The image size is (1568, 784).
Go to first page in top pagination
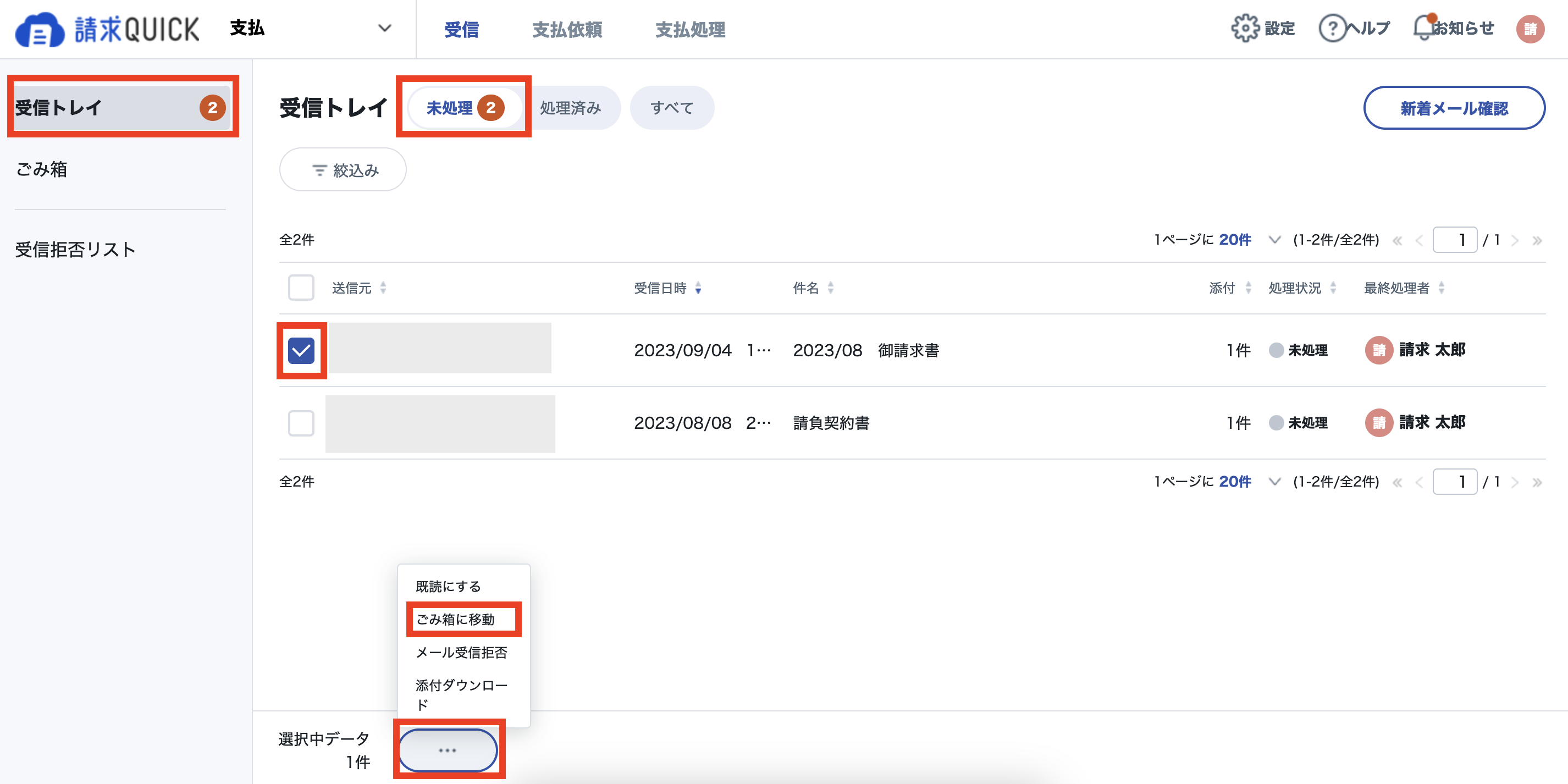1398,240
